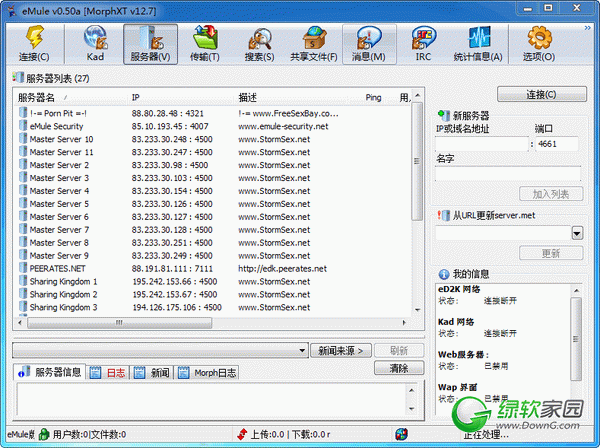Select the Sharing Kingdom 1 row
Screen dimensions: 600x448
point(212,281)
